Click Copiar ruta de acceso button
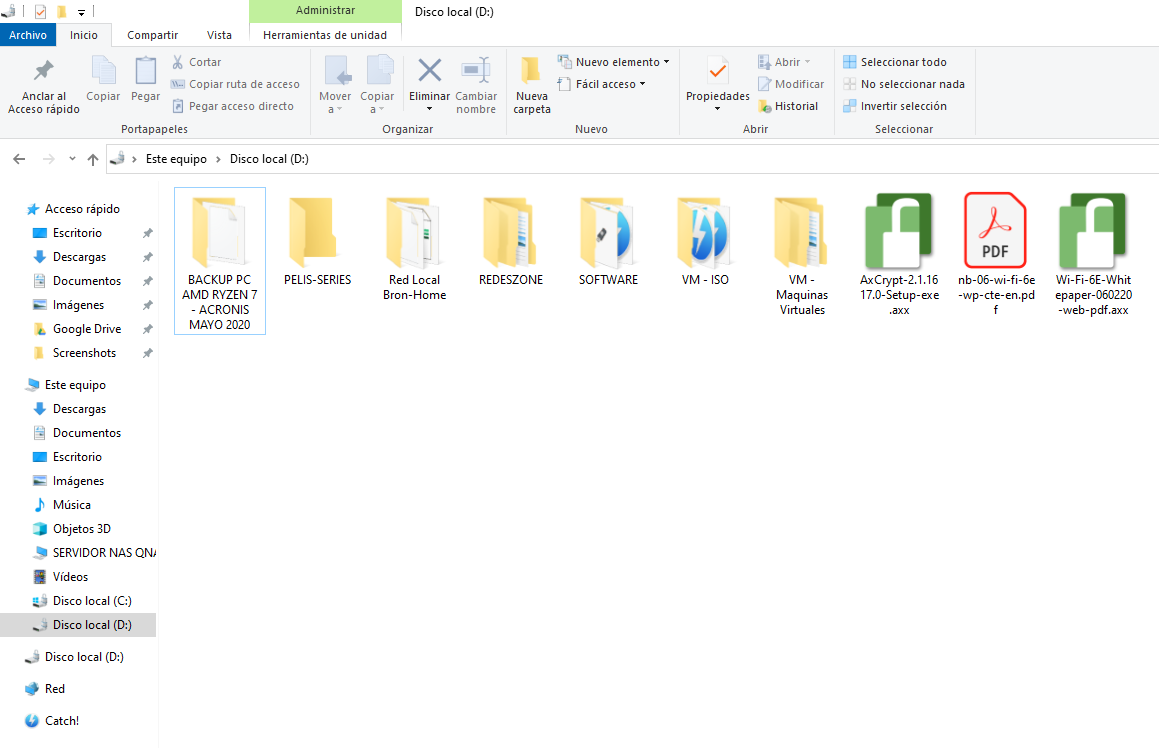The height and width of the screenshot is (748, 1159). click(236, 84)
